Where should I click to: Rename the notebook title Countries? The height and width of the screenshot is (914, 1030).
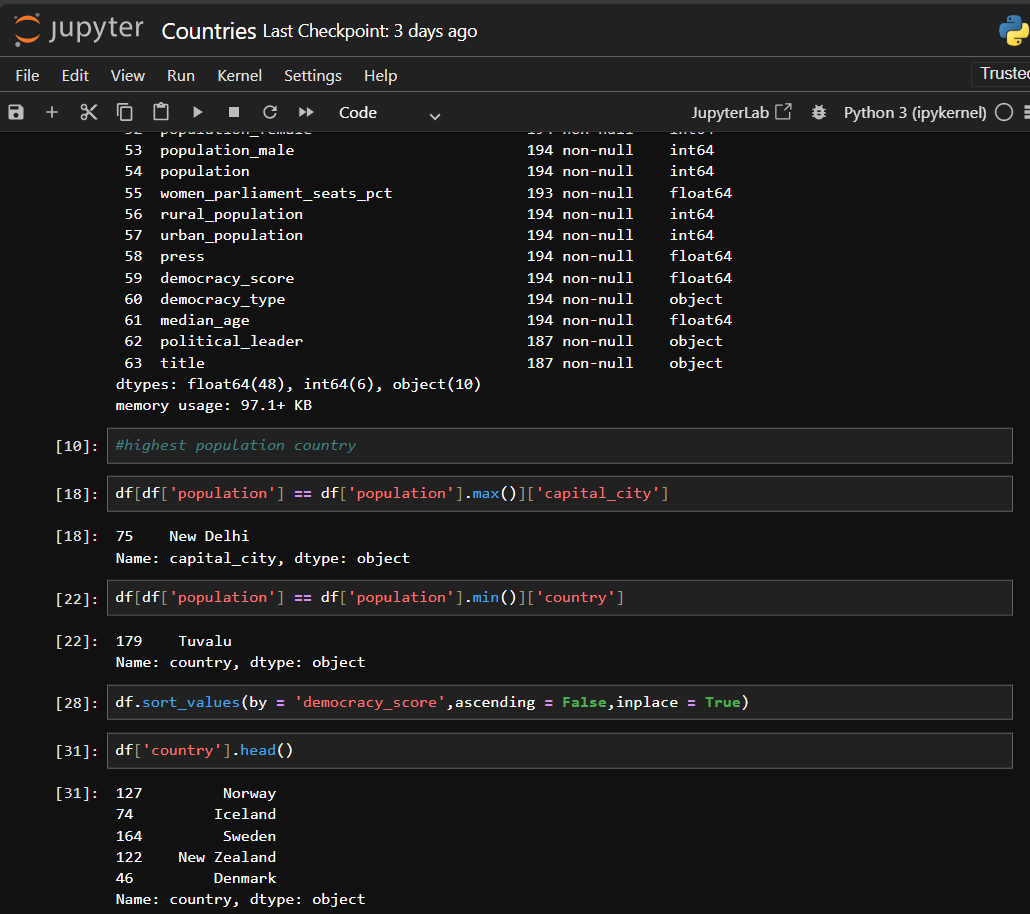(209, 31)
